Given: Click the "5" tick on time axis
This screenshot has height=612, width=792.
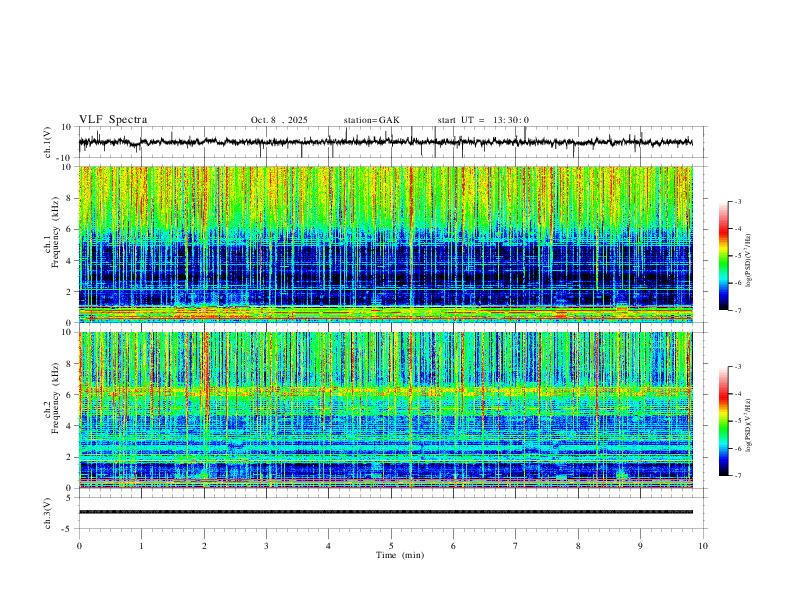Looking at the screenshot, I should [x=391, y=546].
